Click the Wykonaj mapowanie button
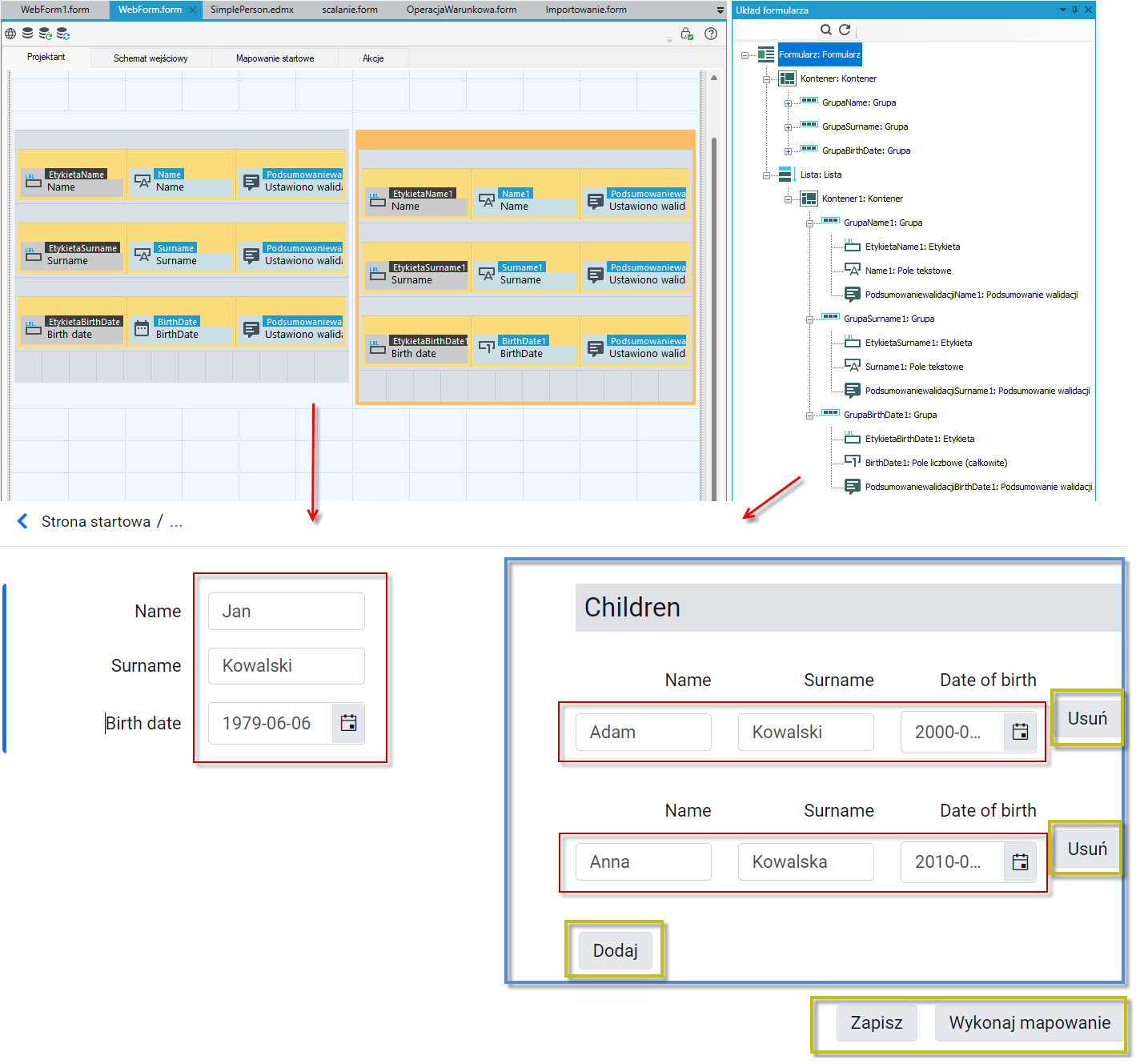 pos(1030,1022)
